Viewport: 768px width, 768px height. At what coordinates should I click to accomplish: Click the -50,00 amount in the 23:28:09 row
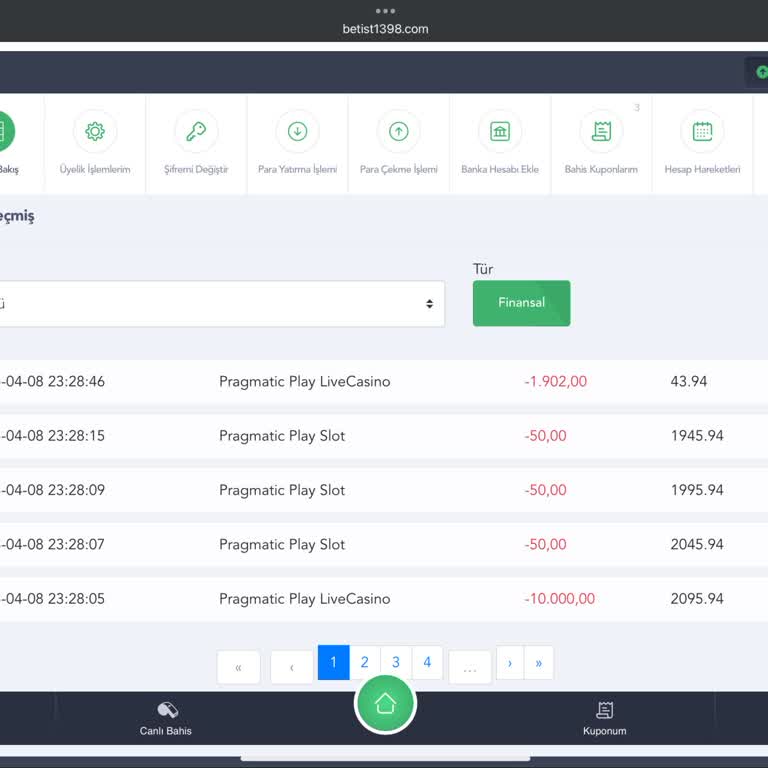tap(545, 490)
